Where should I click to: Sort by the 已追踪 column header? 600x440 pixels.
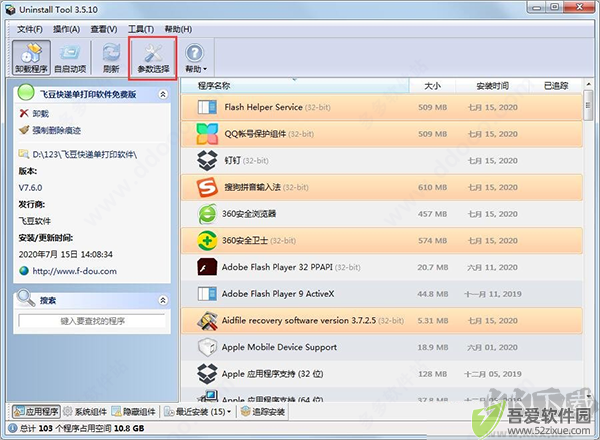(556, 86)
